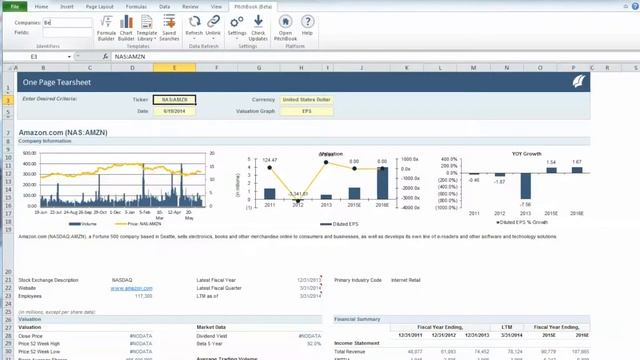Open Excel Help question mark icon
The image size is (640, 360).
[635, 6]
